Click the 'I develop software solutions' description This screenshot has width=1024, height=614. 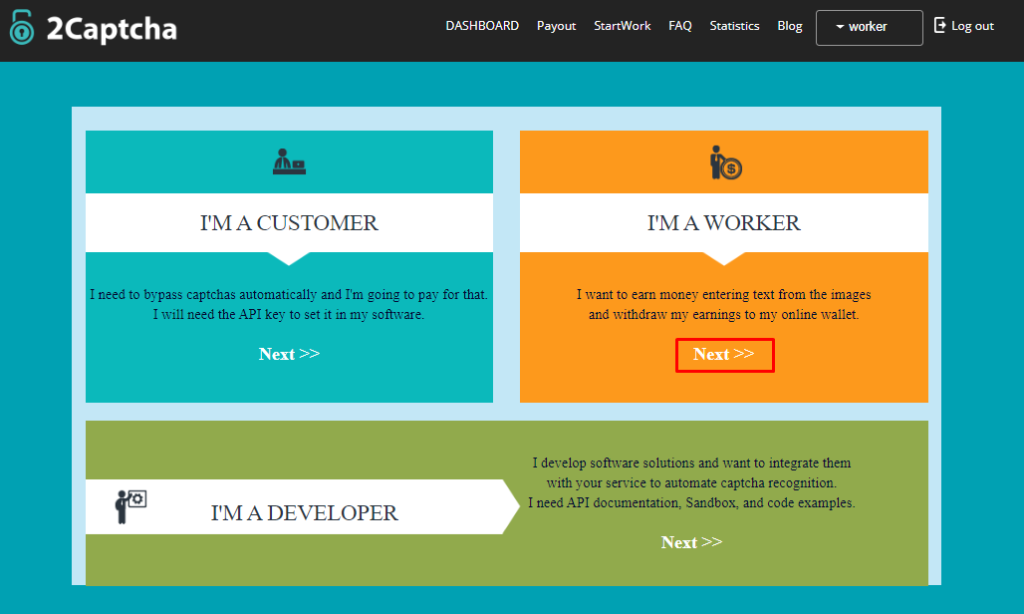pos(692,483)
